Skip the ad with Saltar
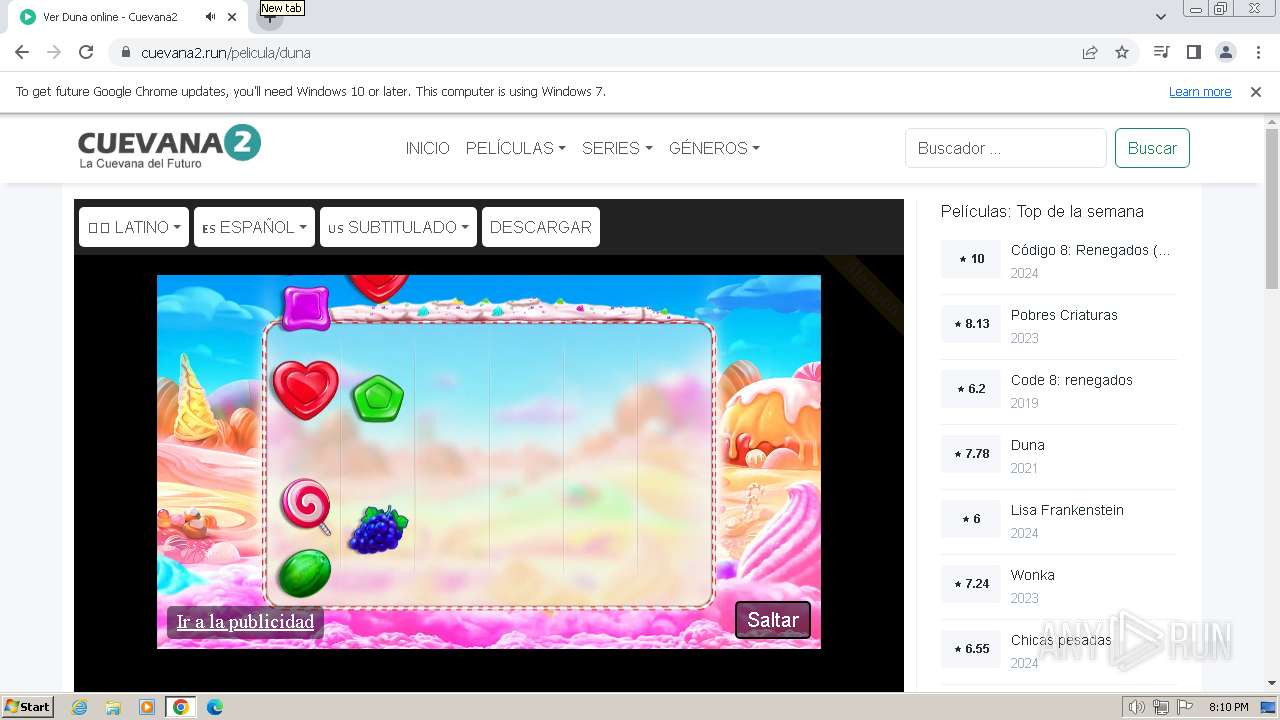Viewport: 1280px width, 720px height. (x=773, y=620)
